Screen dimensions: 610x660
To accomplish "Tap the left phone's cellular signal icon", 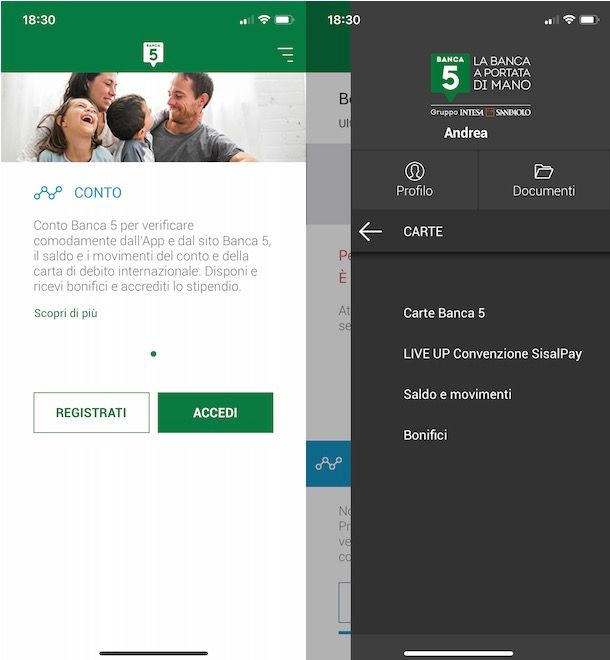I will pyautogui.click(x=247, y=20).
